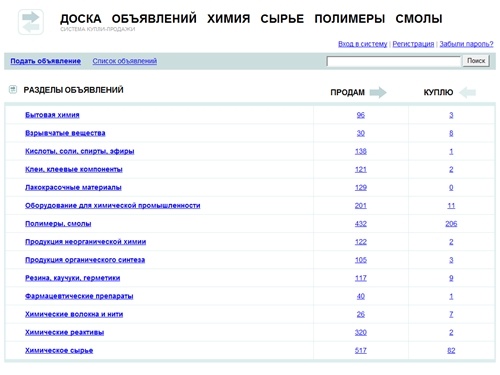
Task: Click 9 buy ads for Резина, каучуки
Action: pyautogui.click(x=451, y=278)
